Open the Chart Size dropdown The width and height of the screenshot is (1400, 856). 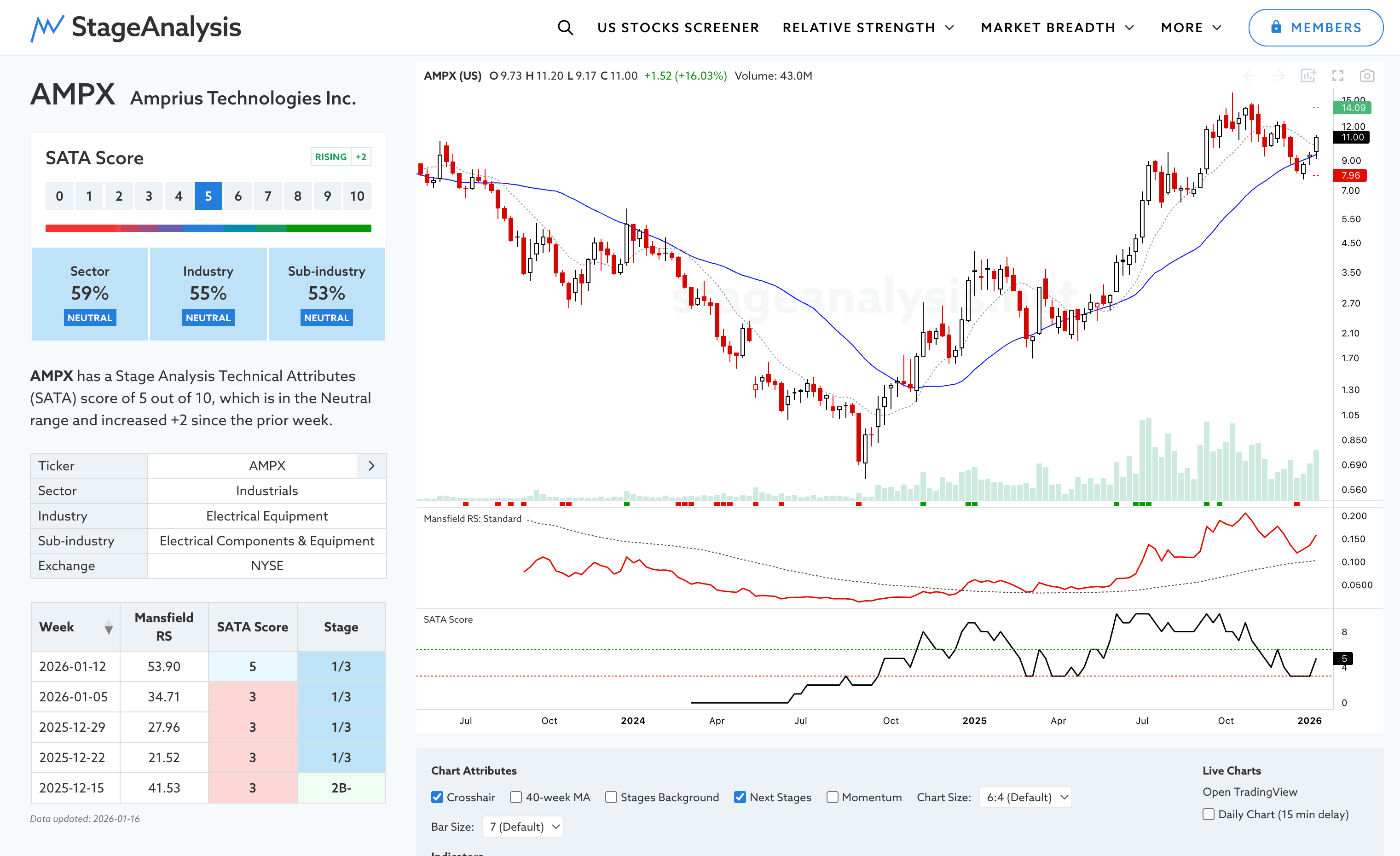tap(1025, 797)
